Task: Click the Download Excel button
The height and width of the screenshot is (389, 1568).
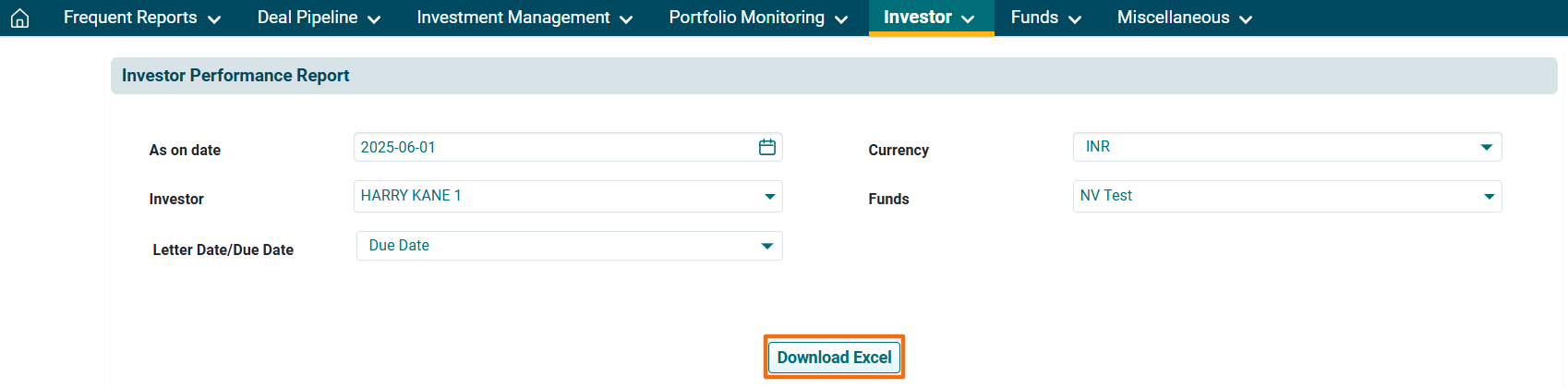Action: 834,358
